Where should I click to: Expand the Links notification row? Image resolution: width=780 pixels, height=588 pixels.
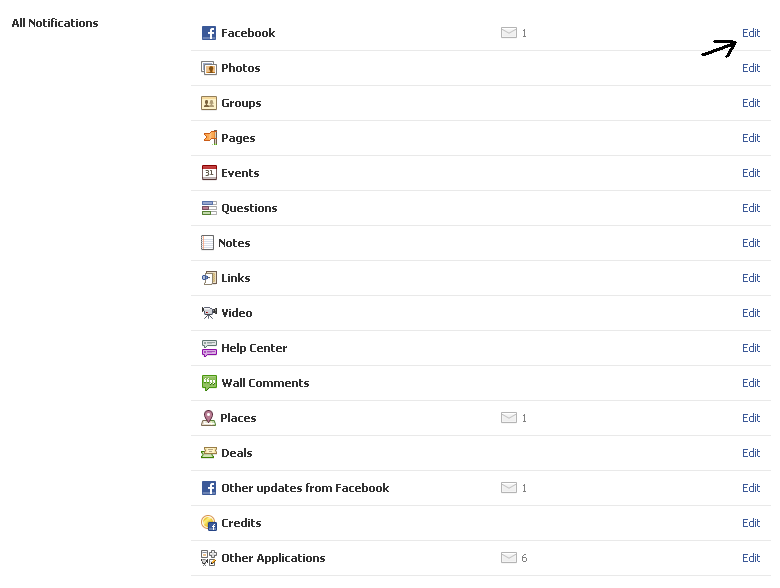coord(236,278)
